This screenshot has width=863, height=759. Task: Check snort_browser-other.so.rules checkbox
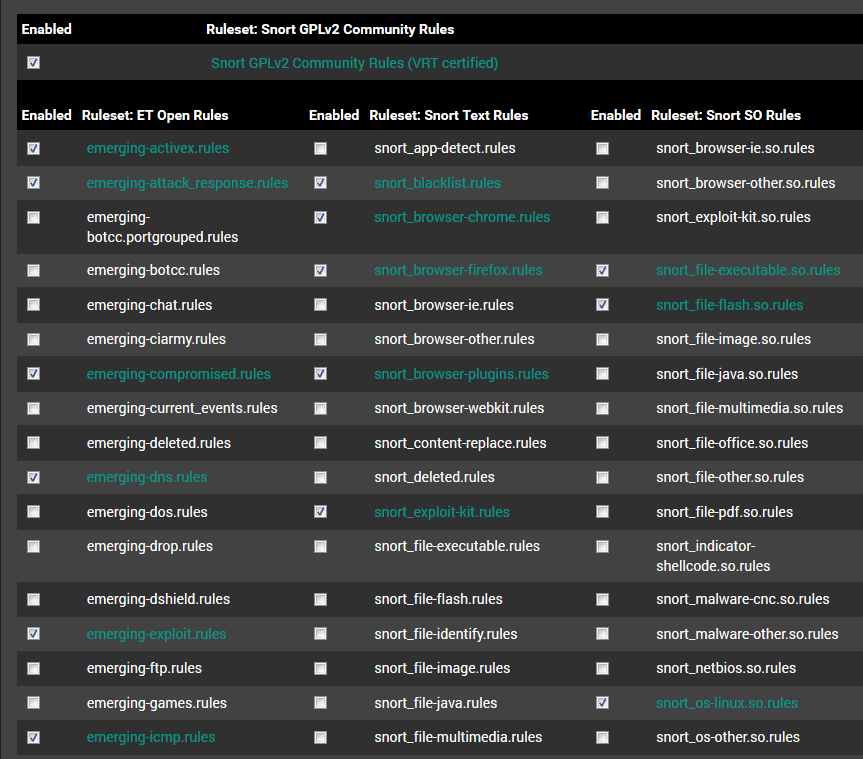603,183
